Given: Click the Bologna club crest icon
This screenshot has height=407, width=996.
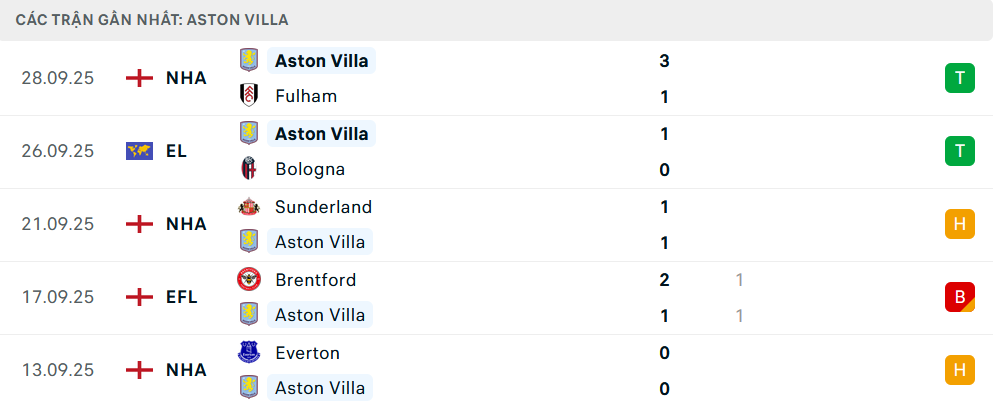Looking at the screenshot, I should coord(248,169).
